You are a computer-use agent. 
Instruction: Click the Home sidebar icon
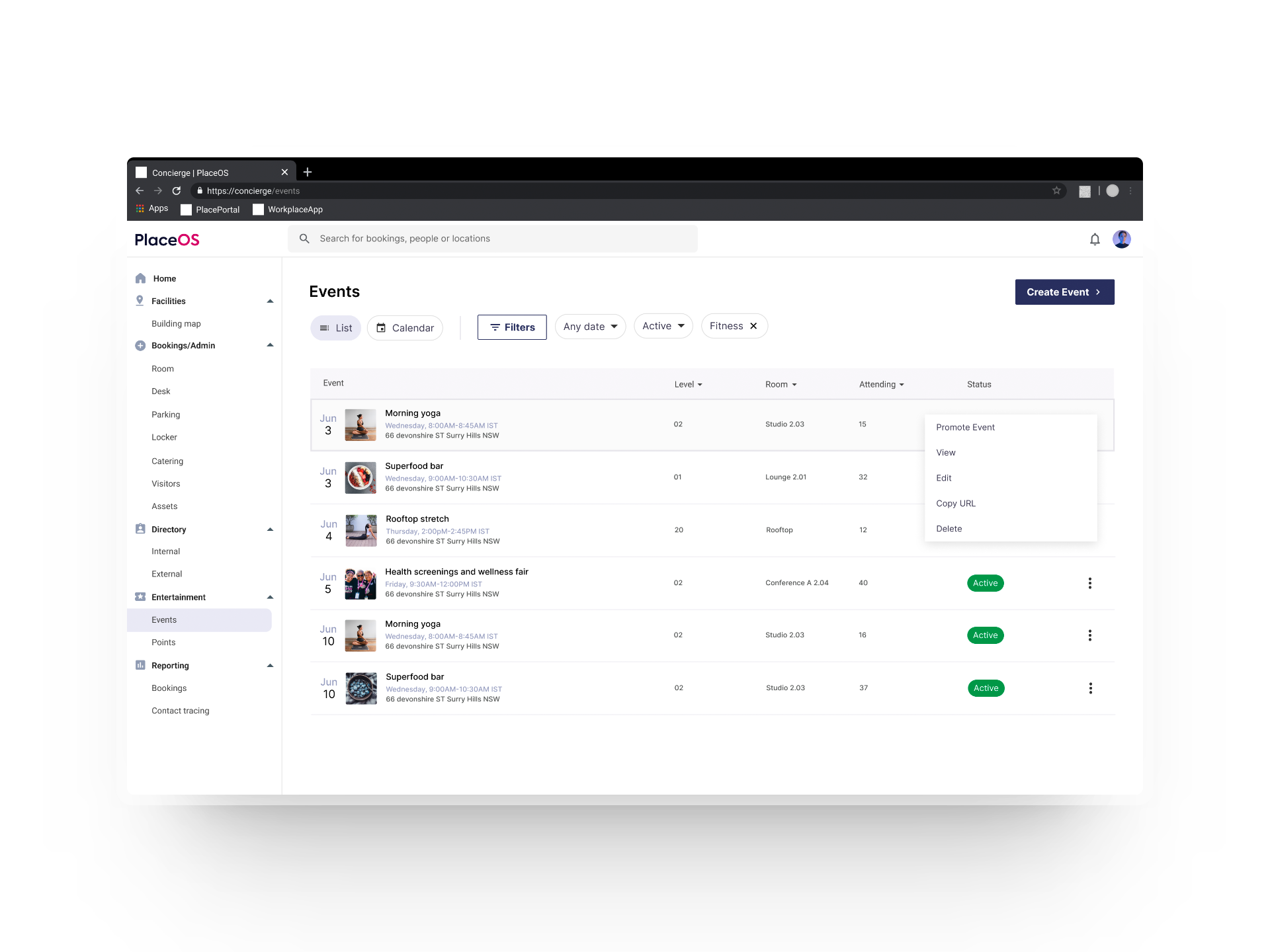(x=140, y=278)
